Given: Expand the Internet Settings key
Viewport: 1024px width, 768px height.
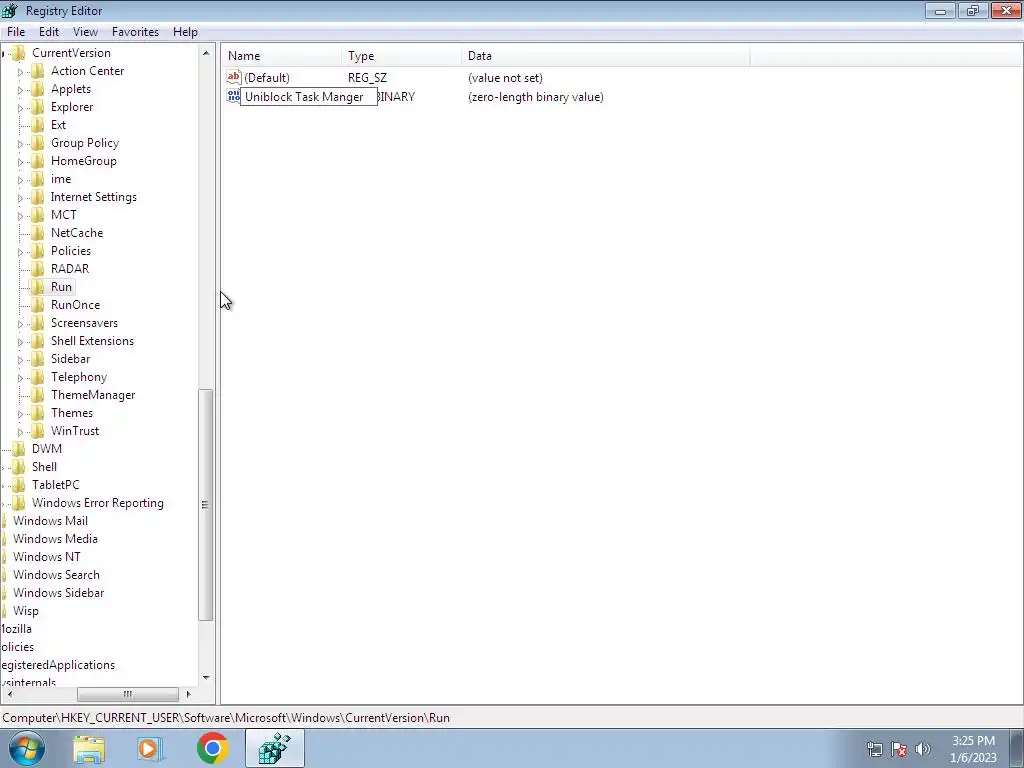Looking at the screenshot, I should [x=20, y=197].
